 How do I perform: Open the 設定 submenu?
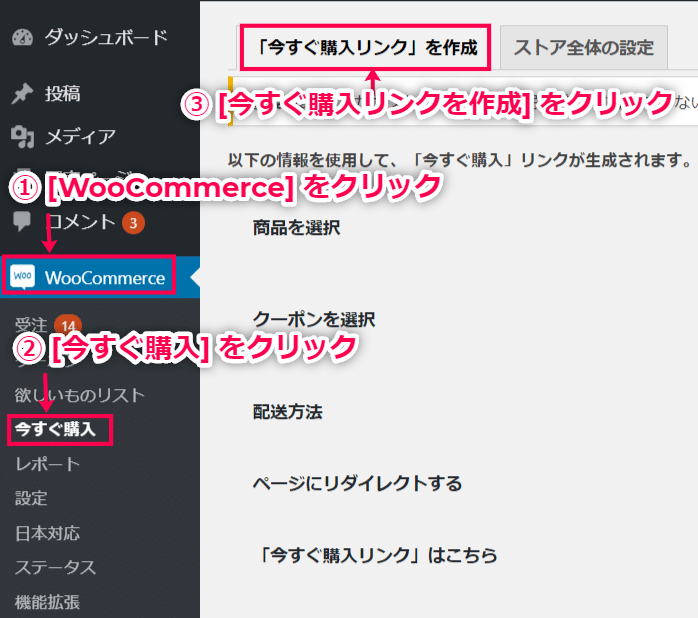[31, 498]
